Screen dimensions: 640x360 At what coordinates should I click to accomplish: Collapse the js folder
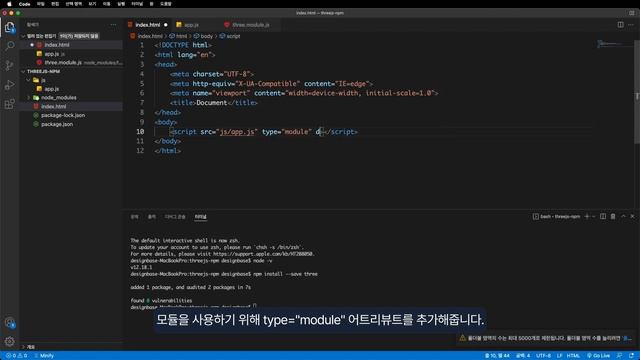[28, 80]
